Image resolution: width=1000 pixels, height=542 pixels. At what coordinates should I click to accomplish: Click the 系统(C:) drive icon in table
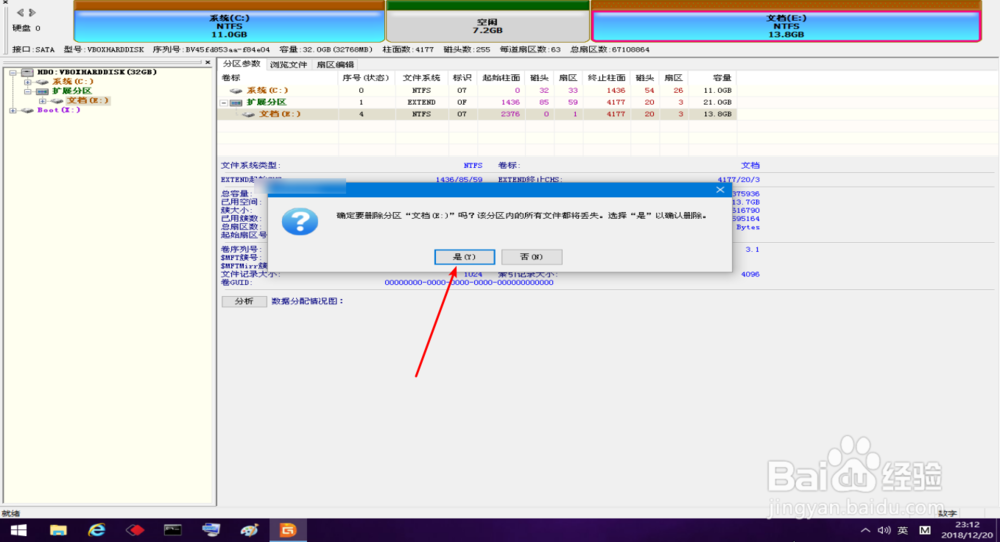pyautogui.click(x=236, y=91)
